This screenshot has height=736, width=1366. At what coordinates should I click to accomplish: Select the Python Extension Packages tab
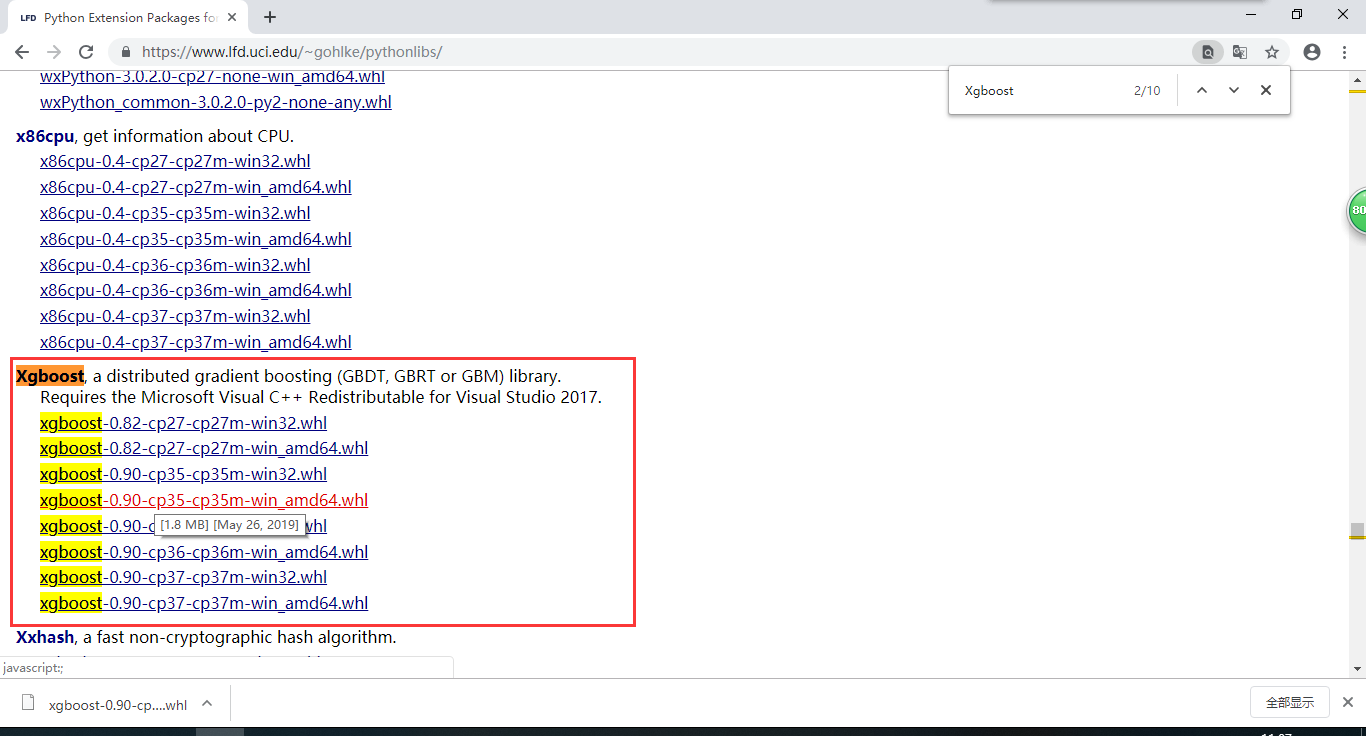[128, 17]
